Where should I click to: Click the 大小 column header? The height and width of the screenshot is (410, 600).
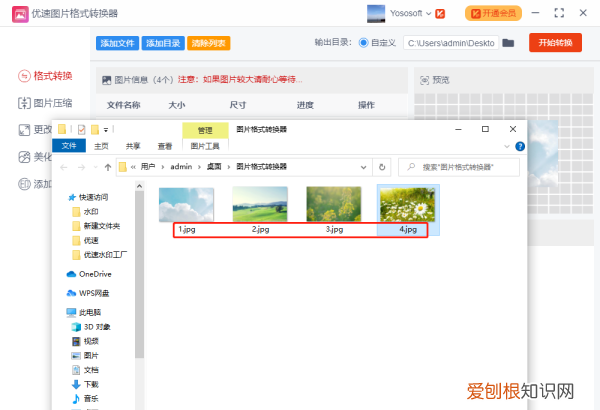pos(176,105)
